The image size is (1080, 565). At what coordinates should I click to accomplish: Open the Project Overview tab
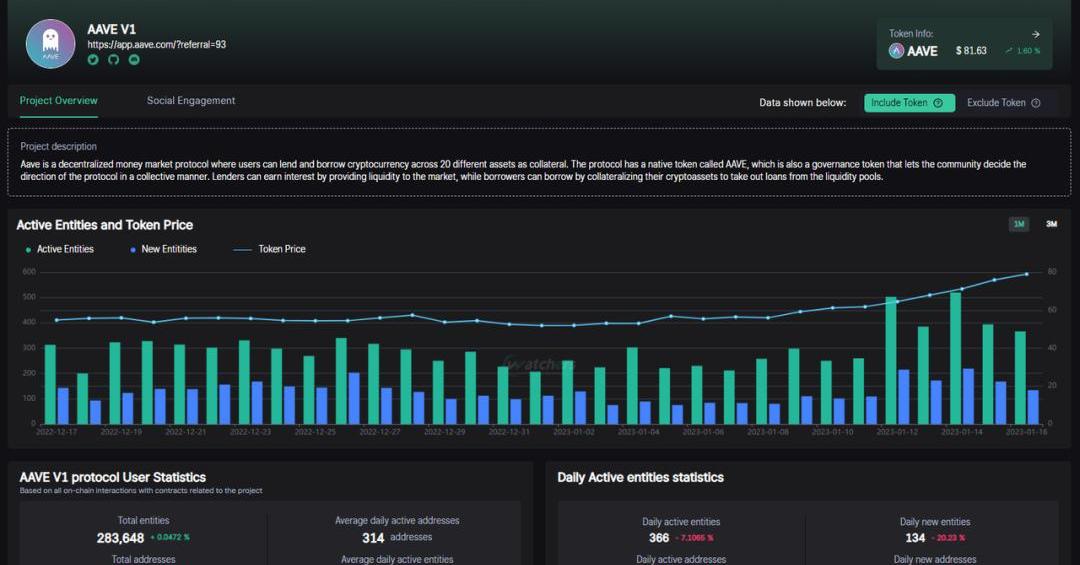point(59,101)
